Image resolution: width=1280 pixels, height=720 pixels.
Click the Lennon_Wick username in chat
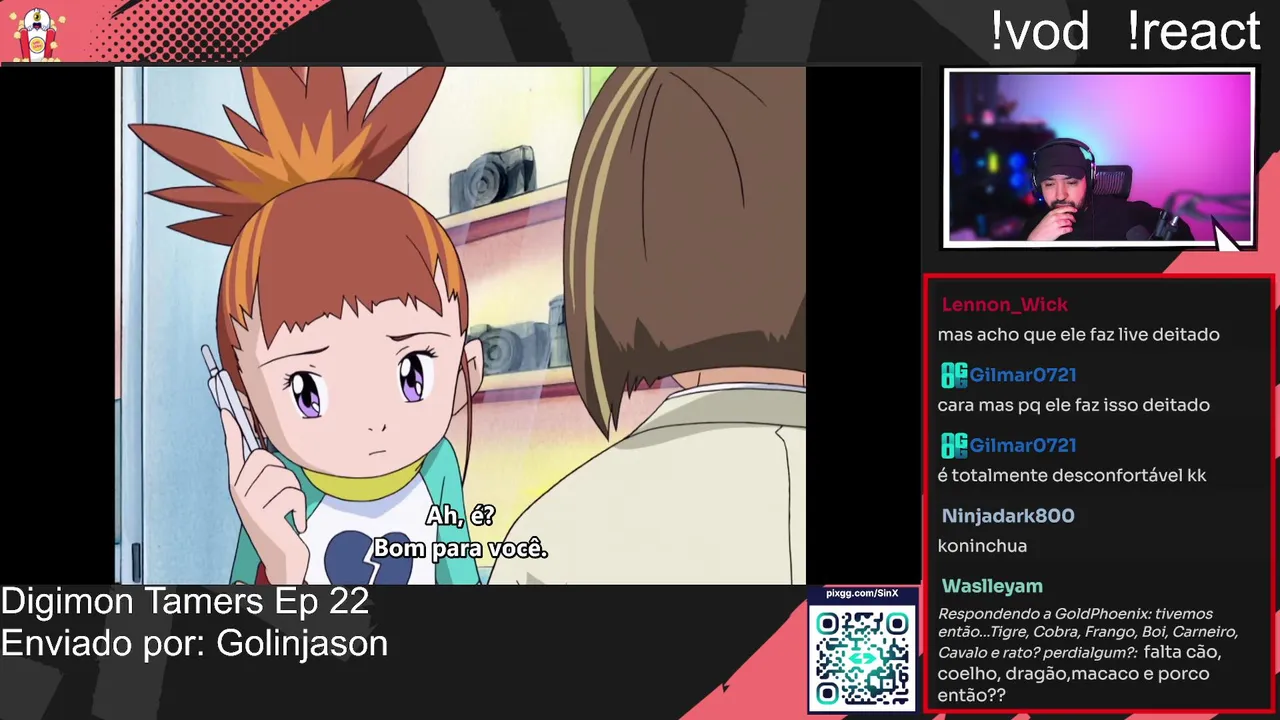click(x=1005, y=305)
